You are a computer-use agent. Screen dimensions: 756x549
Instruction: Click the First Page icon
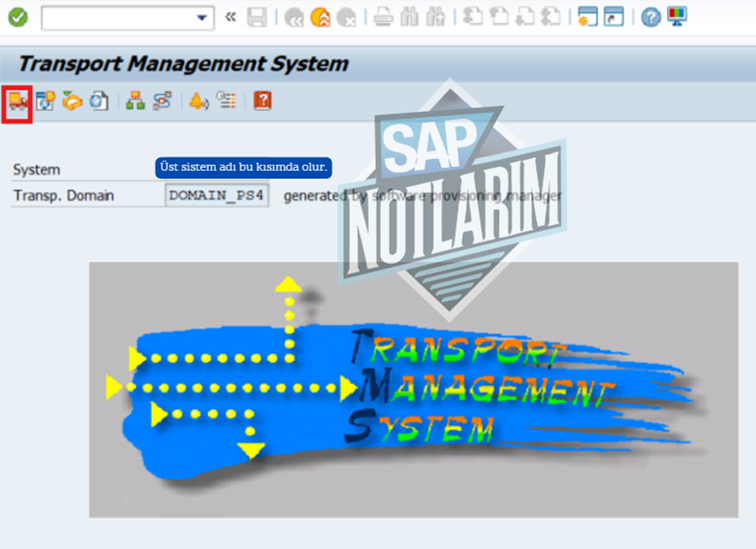[472, 17]
